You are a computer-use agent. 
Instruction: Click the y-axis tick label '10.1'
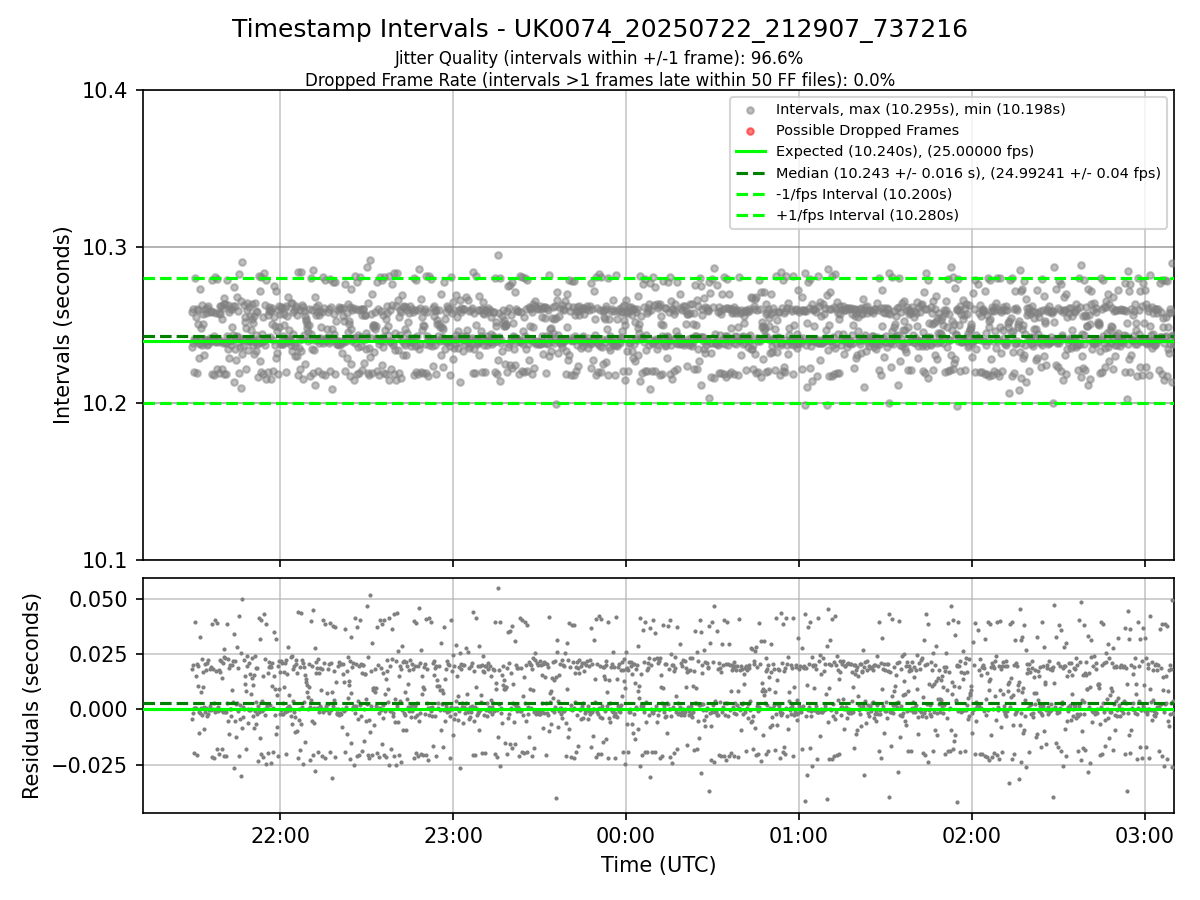point(106,560)
